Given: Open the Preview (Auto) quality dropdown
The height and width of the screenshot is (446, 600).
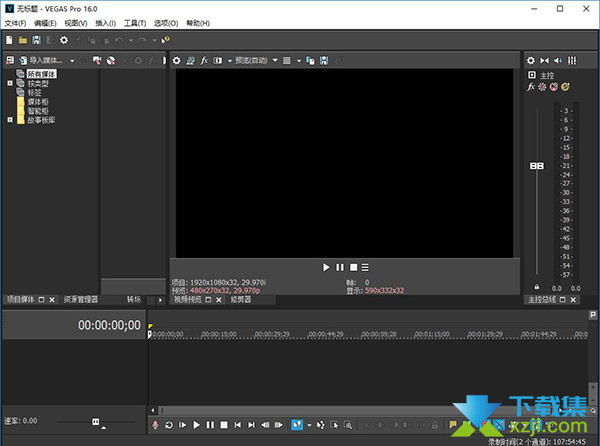Looking at the screenshot, I should click(256, 60).
